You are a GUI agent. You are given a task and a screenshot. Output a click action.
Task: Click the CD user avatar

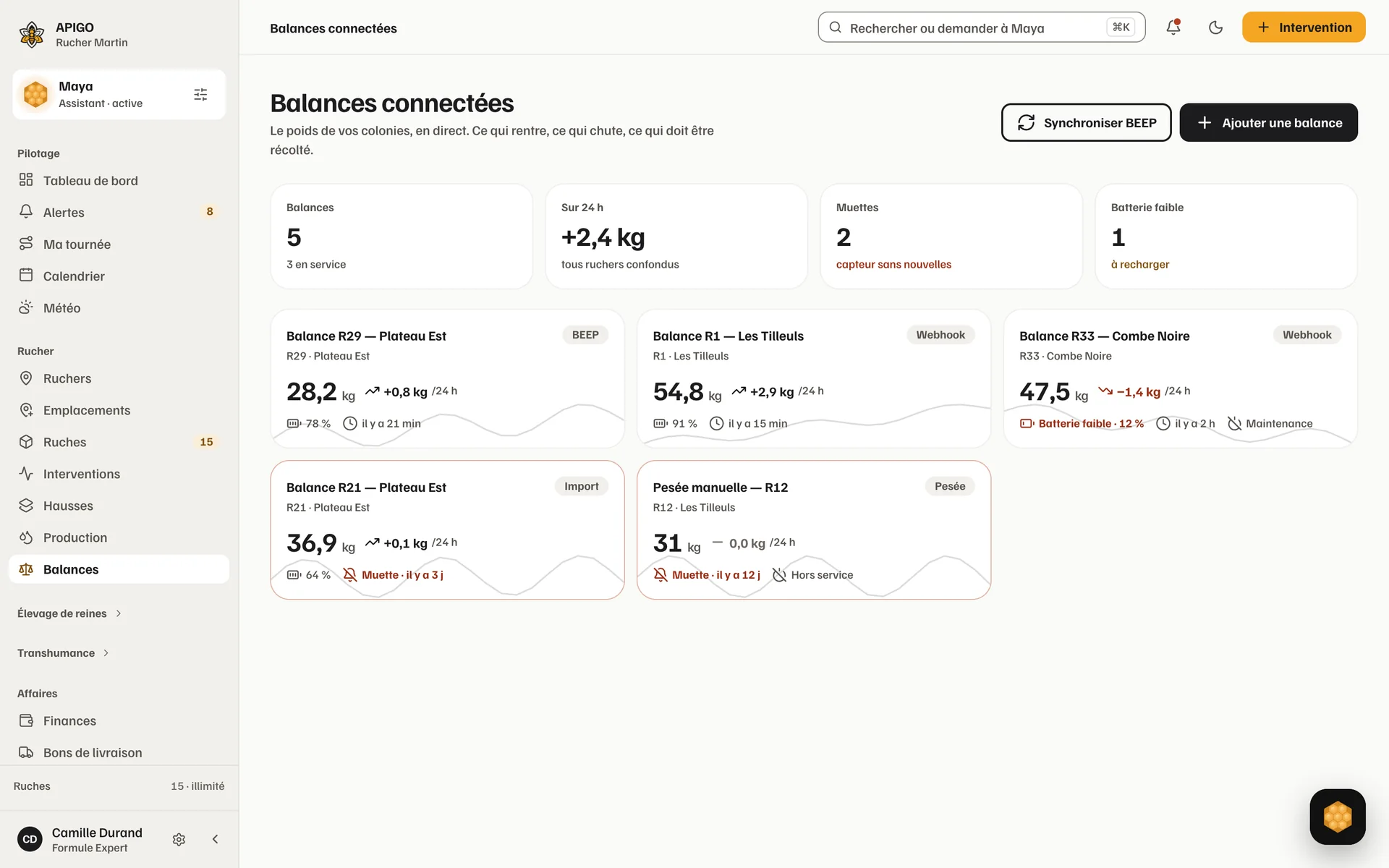coord(30,839)
